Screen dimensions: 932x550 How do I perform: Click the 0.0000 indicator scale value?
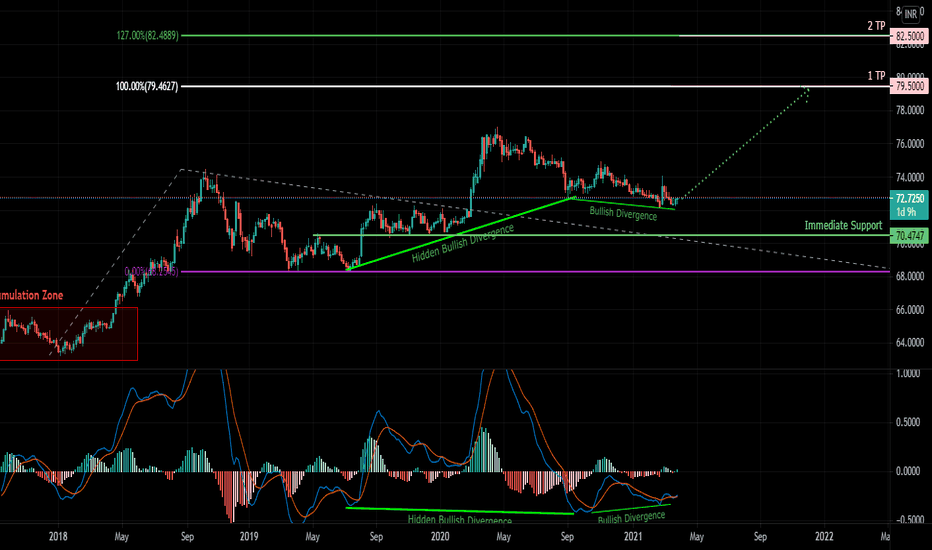(x=908, y=471)
